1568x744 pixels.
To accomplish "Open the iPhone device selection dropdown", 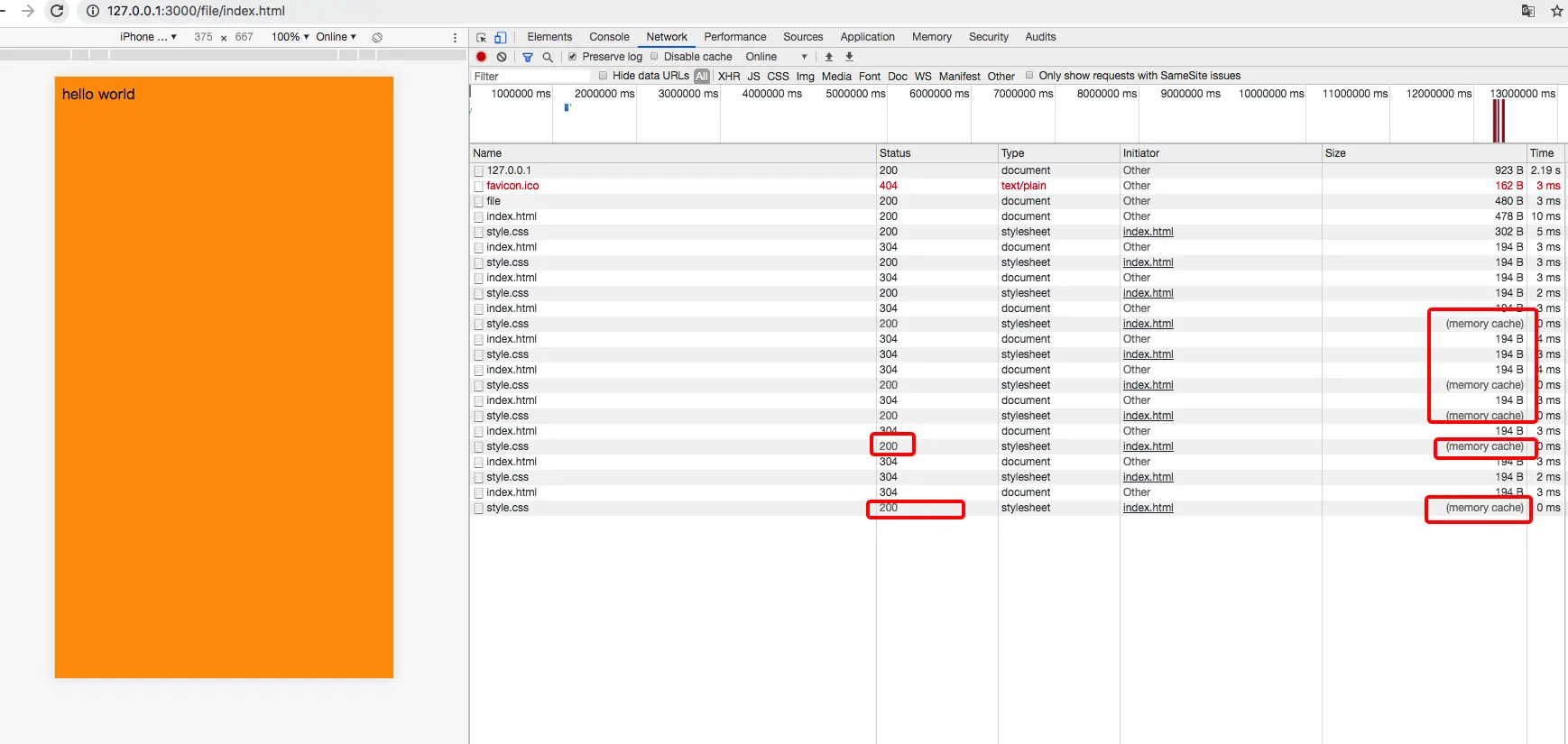I will 148,37.
